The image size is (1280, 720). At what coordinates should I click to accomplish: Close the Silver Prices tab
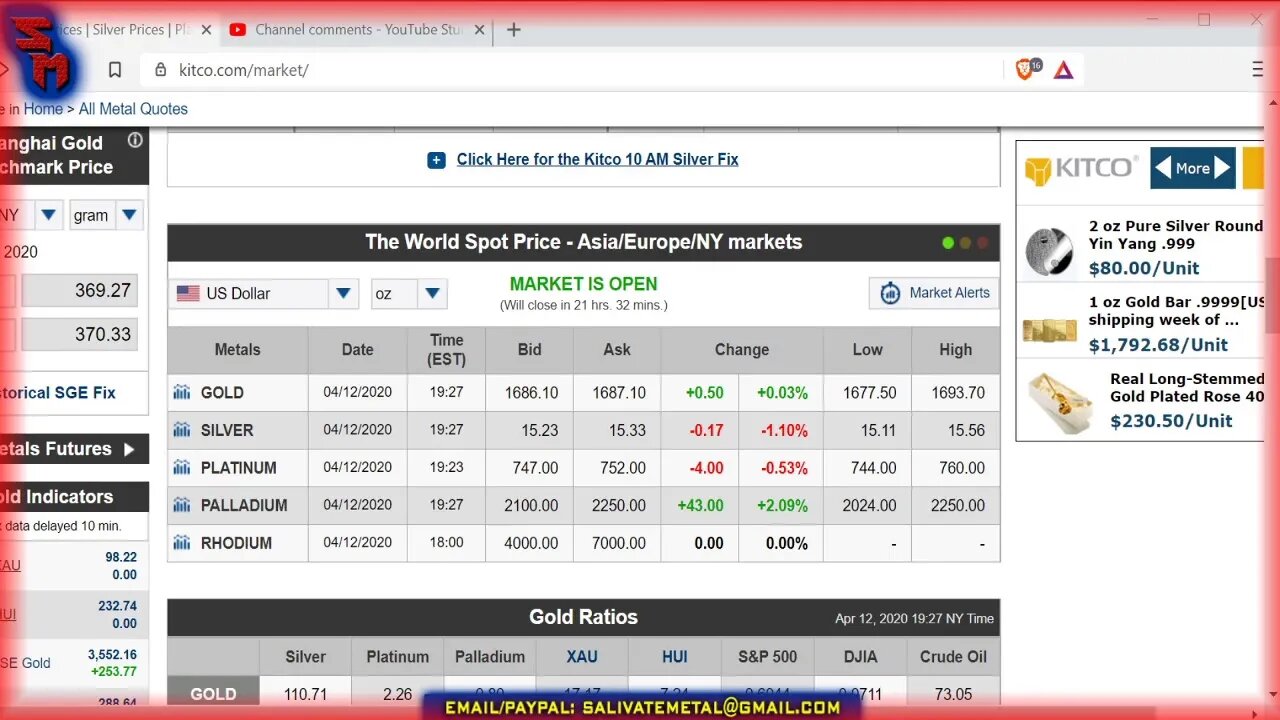pyautogui.click(x=206, y=30)
